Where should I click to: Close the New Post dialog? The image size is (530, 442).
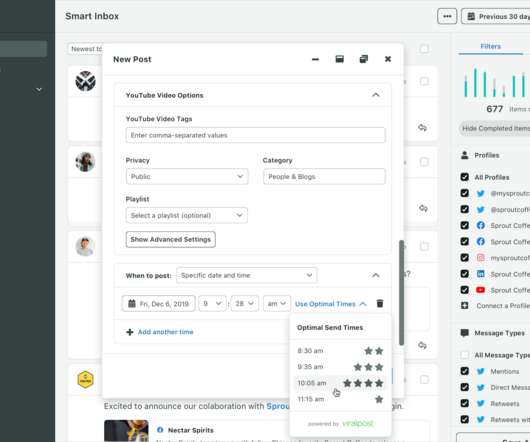coord(388,59)
